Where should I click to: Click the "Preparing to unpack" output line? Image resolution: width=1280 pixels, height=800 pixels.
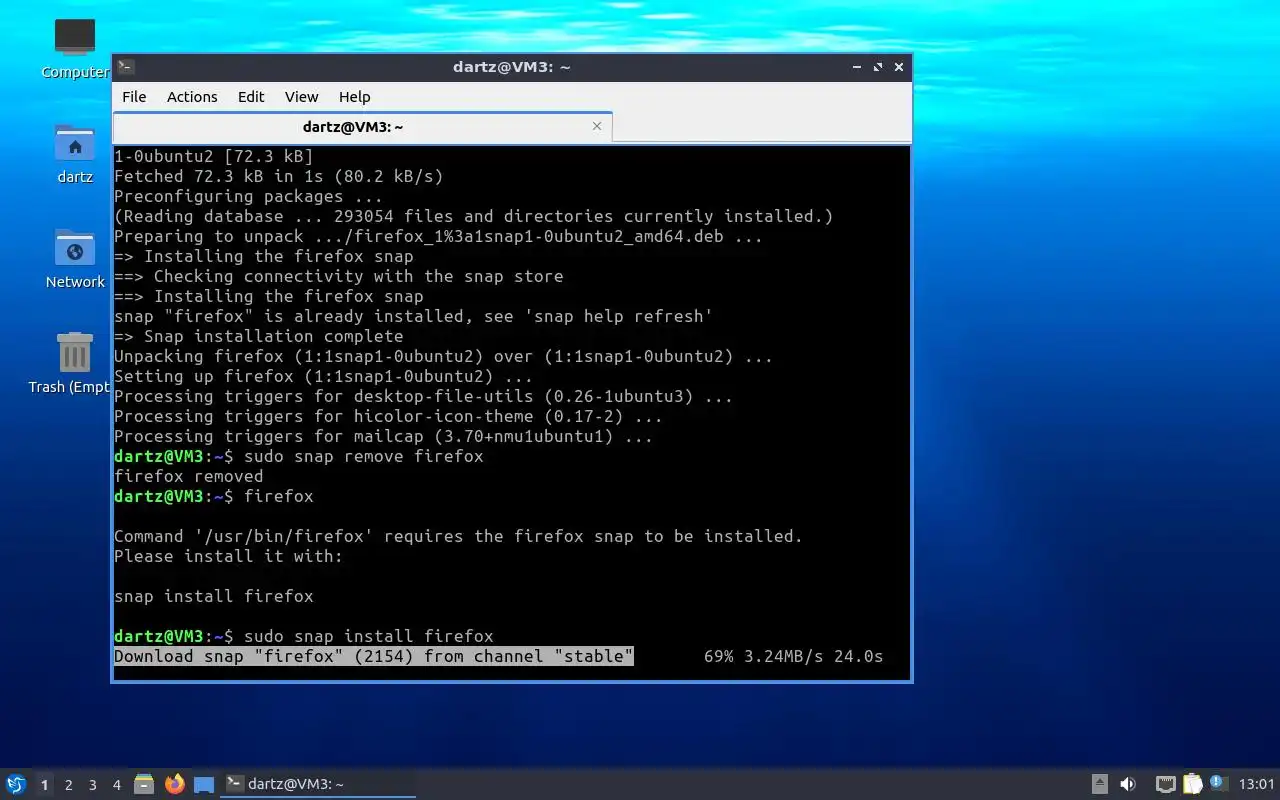439,236
